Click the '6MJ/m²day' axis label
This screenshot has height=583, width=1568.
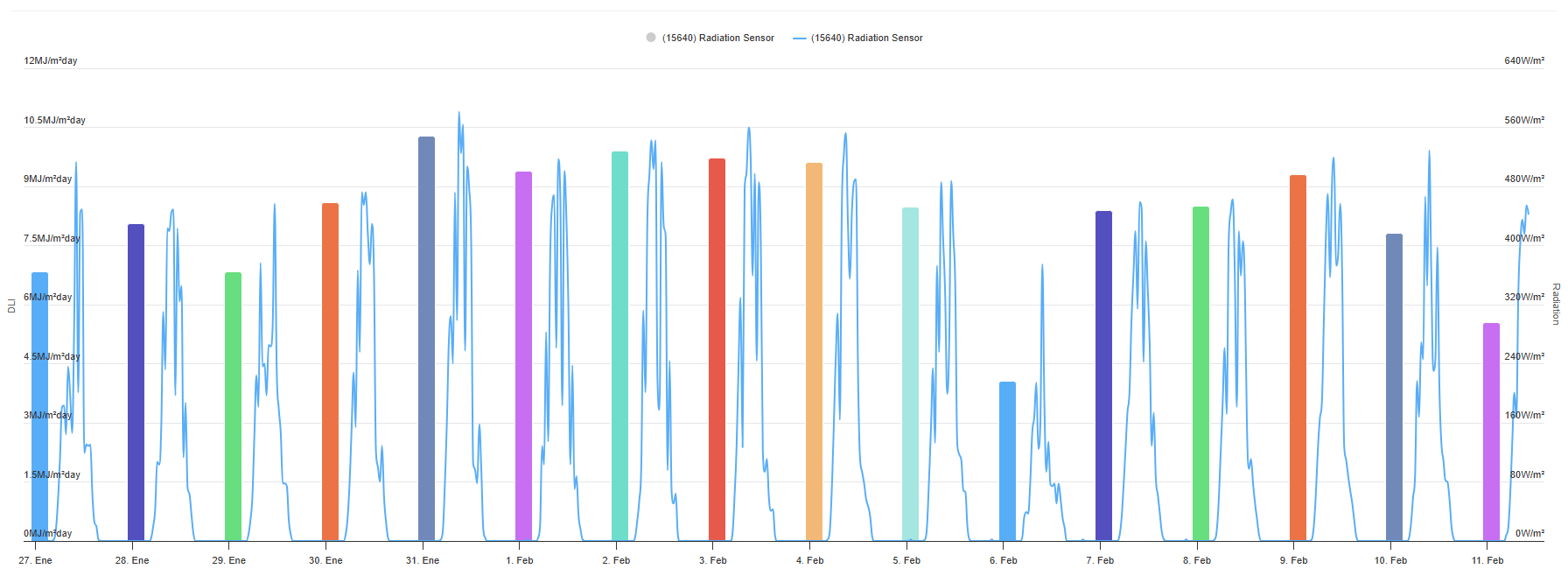[48, 297]
